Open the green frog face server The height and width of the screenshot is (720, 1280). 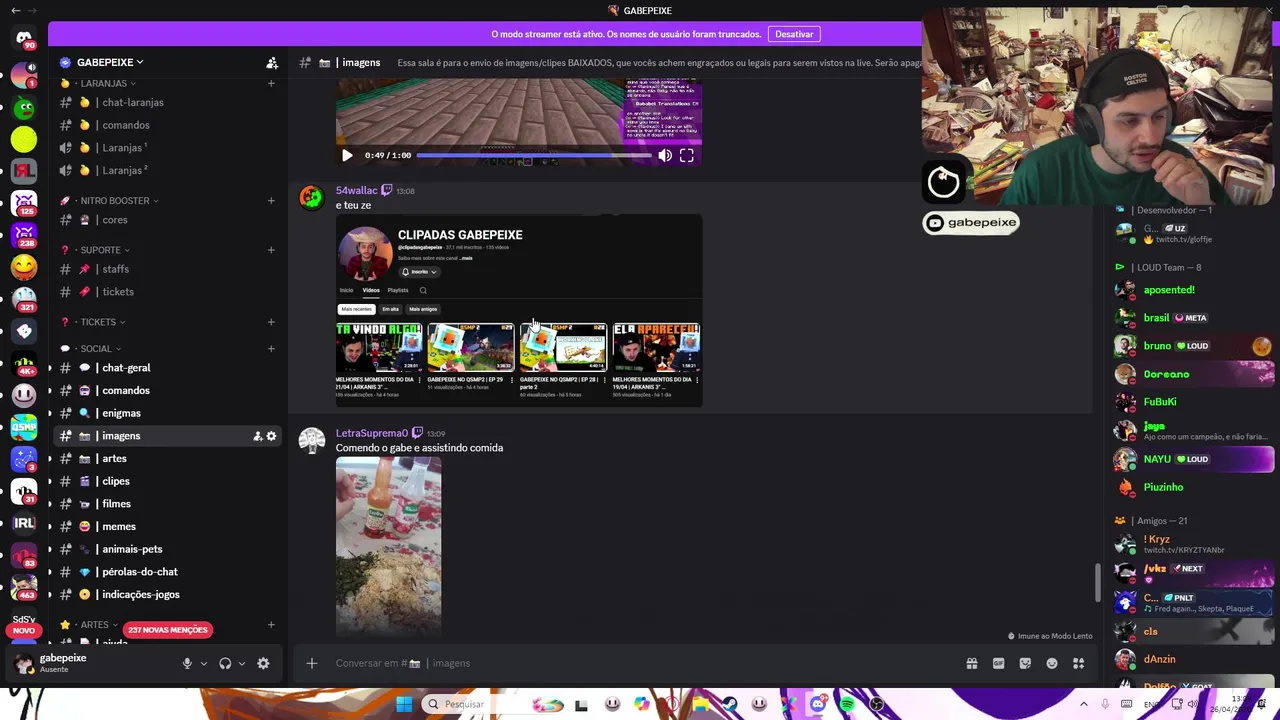(x=24, y=107)
